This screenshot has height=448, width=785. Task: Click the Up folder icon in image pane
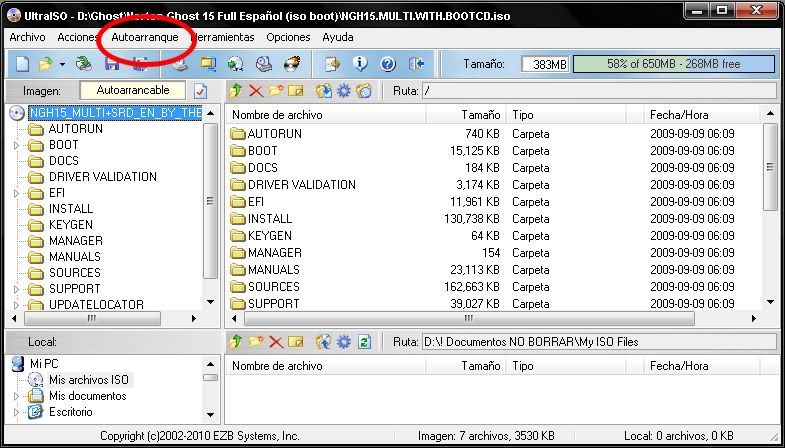236,91
